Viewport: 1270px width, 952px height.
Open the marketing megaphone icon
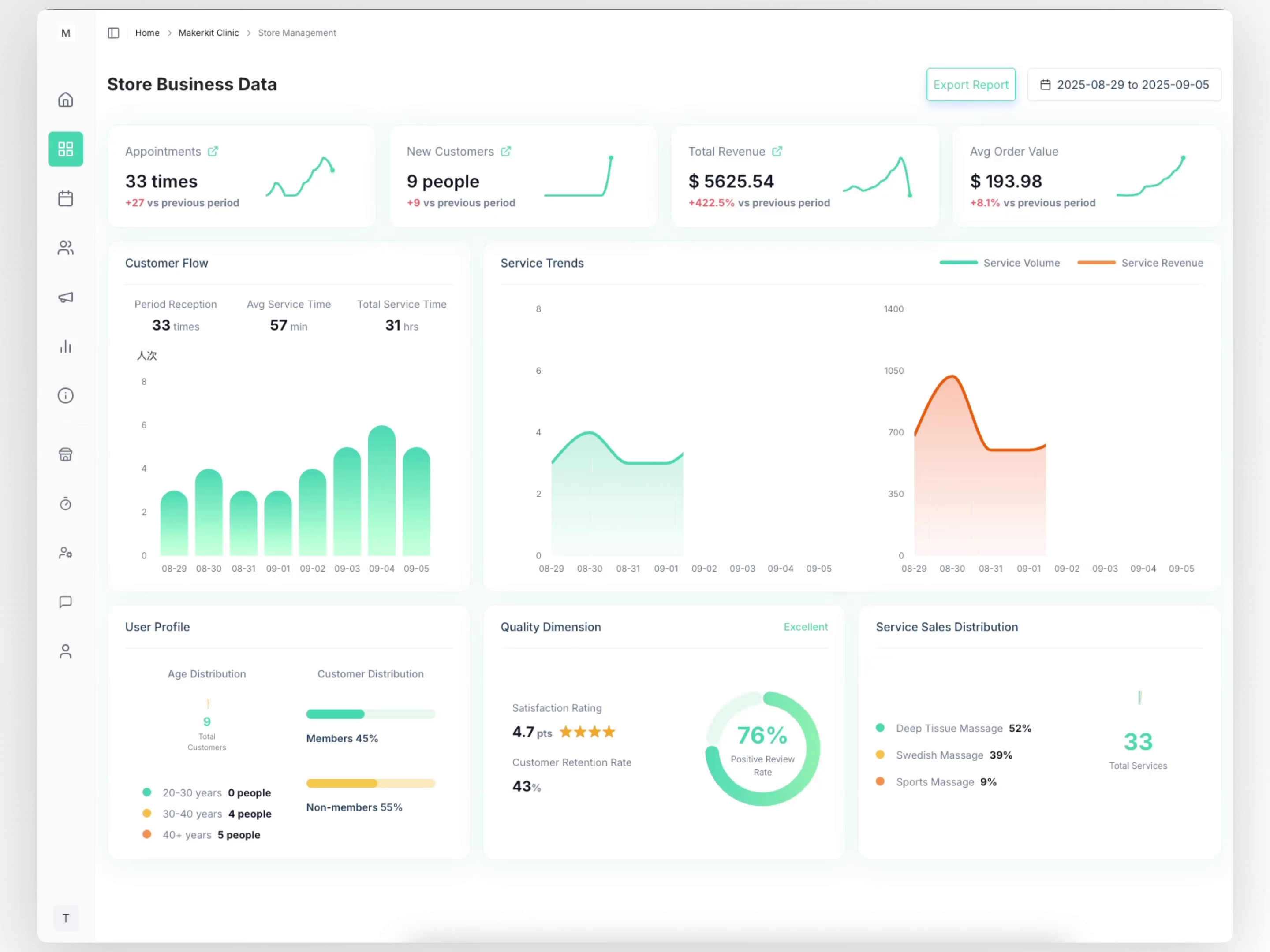point(65,297)
